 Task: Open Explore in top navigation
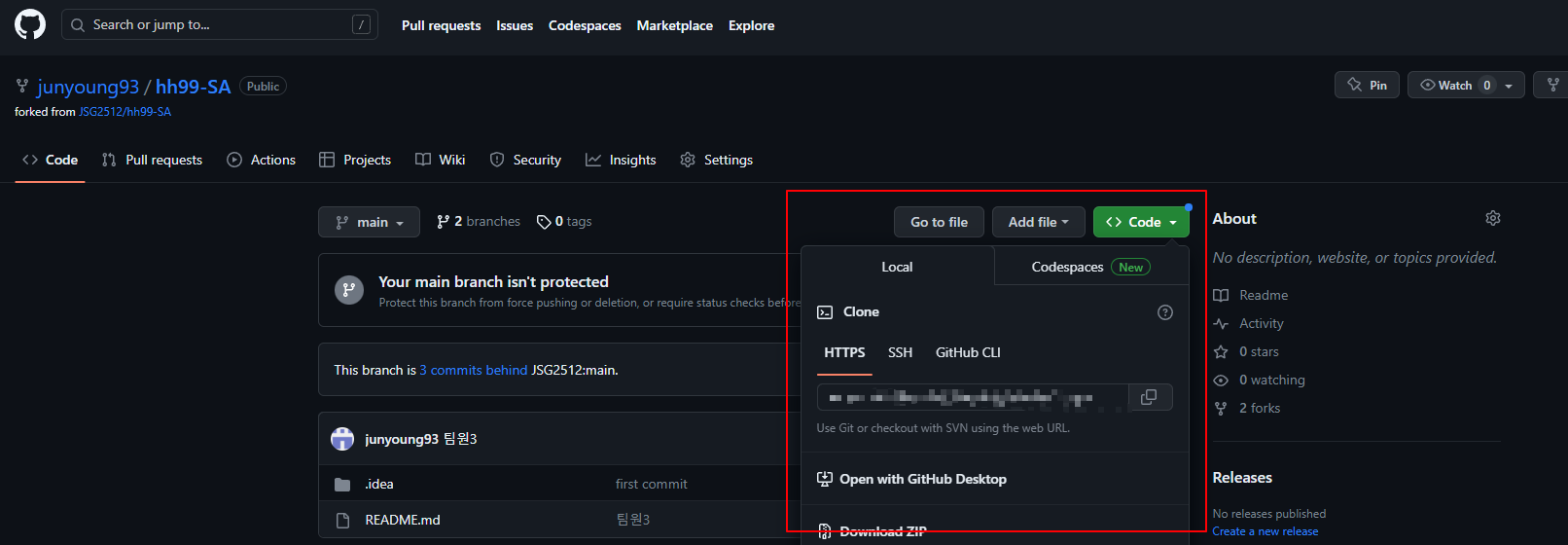click(752, 25)
